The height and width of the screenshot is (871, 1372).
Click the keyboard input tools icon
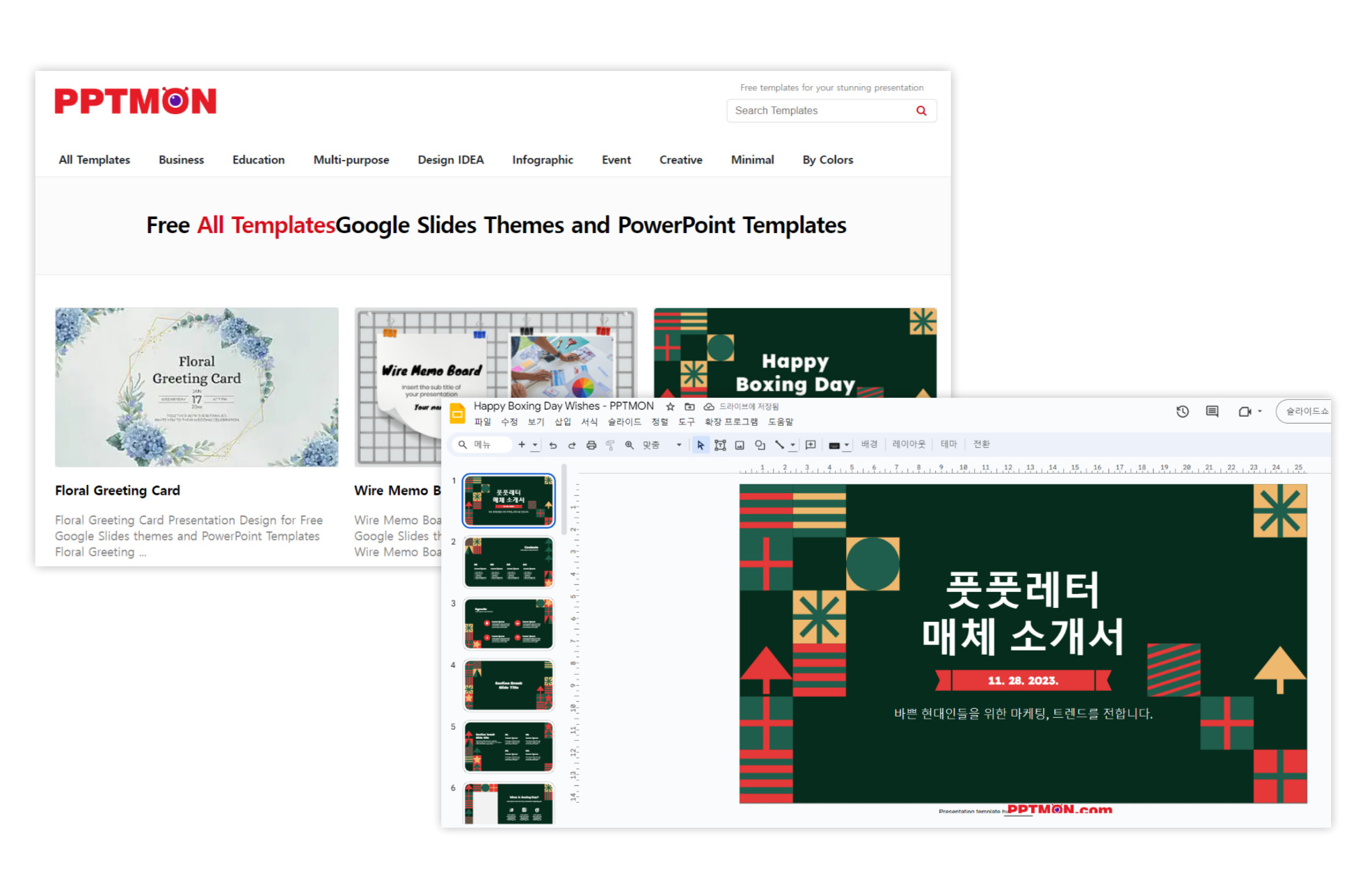834,446
